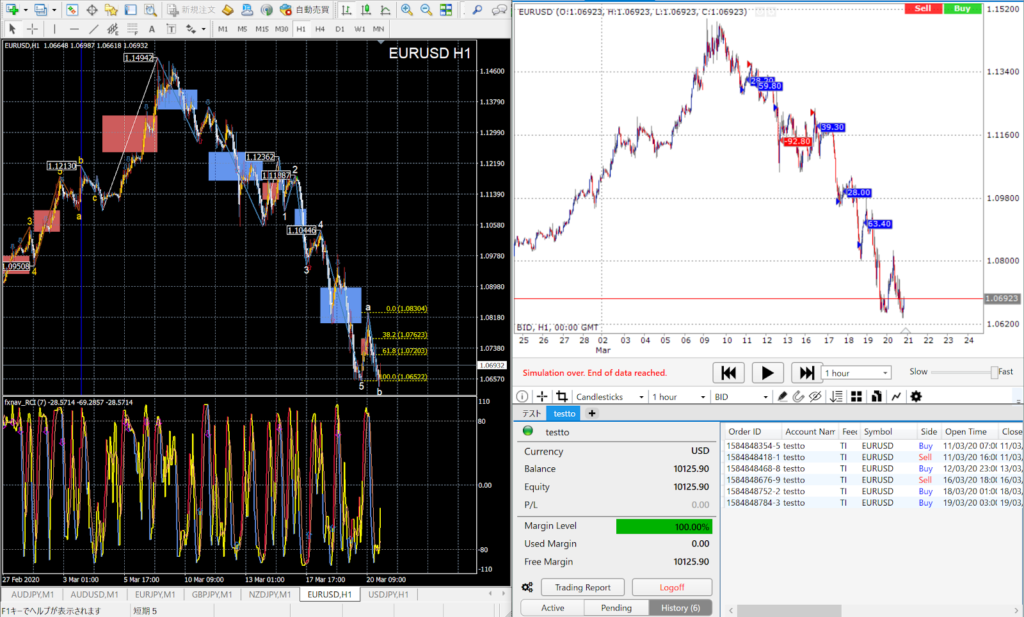
Task: Switch timeframe to M5
Action: point(242,29)
